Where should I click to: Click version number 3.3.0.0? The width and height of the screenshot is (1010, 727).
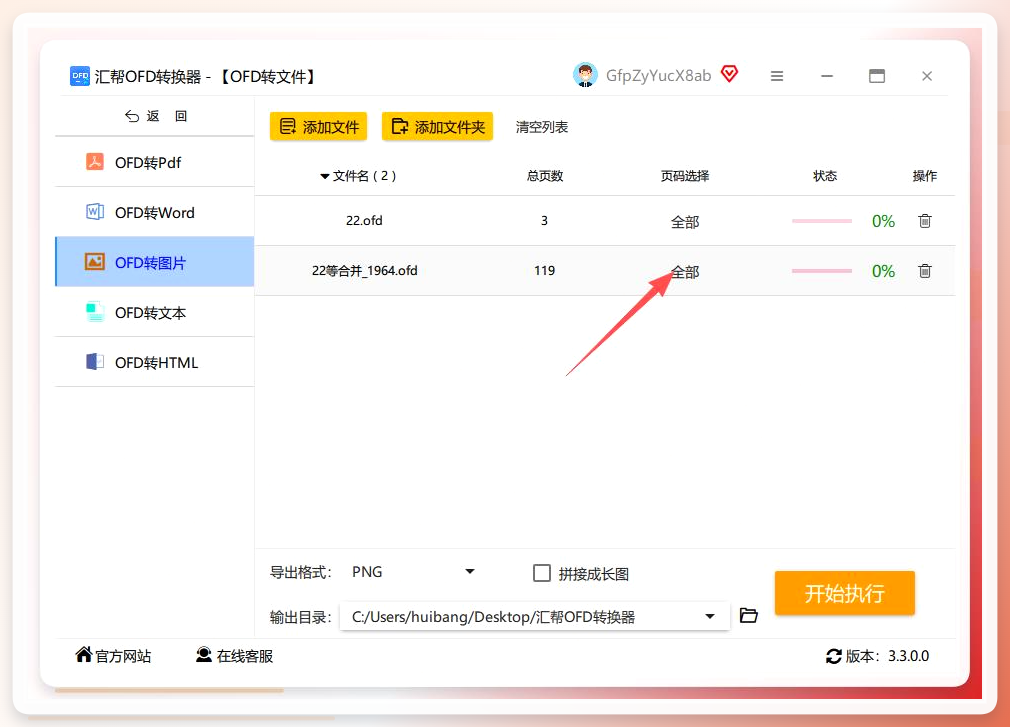[x=908, y=656]
